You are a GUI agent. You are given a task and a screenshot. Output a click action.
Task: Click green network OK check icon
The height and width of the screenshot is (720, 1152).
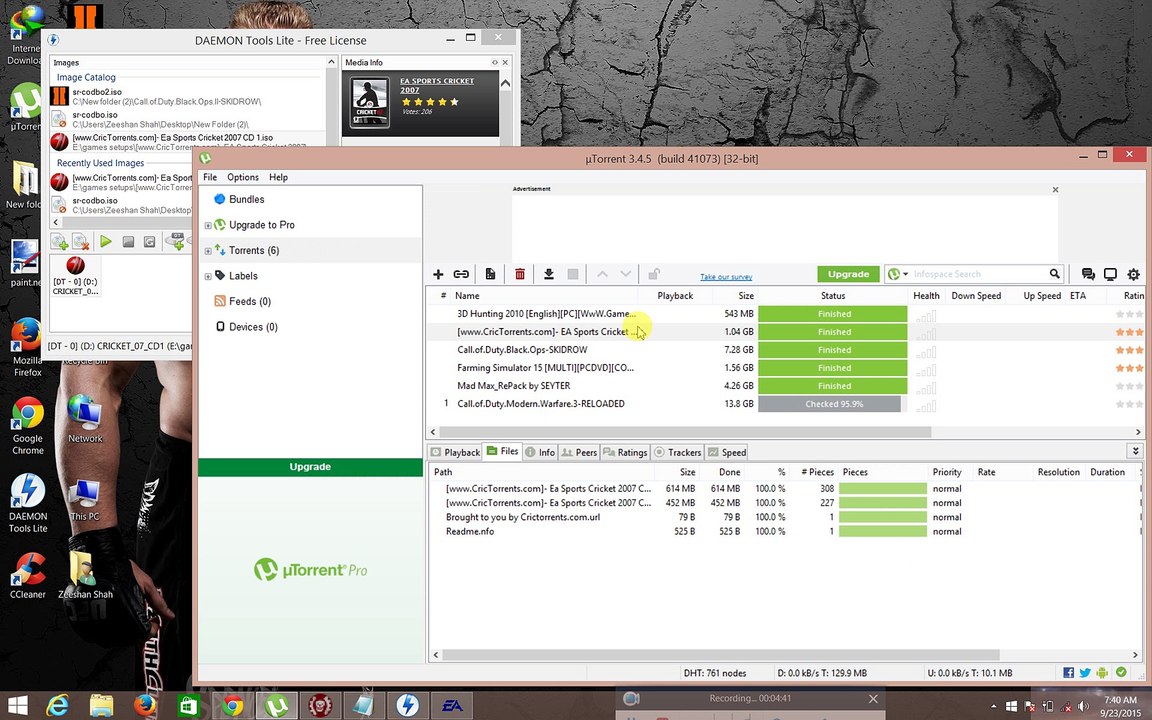point(1121,672)
